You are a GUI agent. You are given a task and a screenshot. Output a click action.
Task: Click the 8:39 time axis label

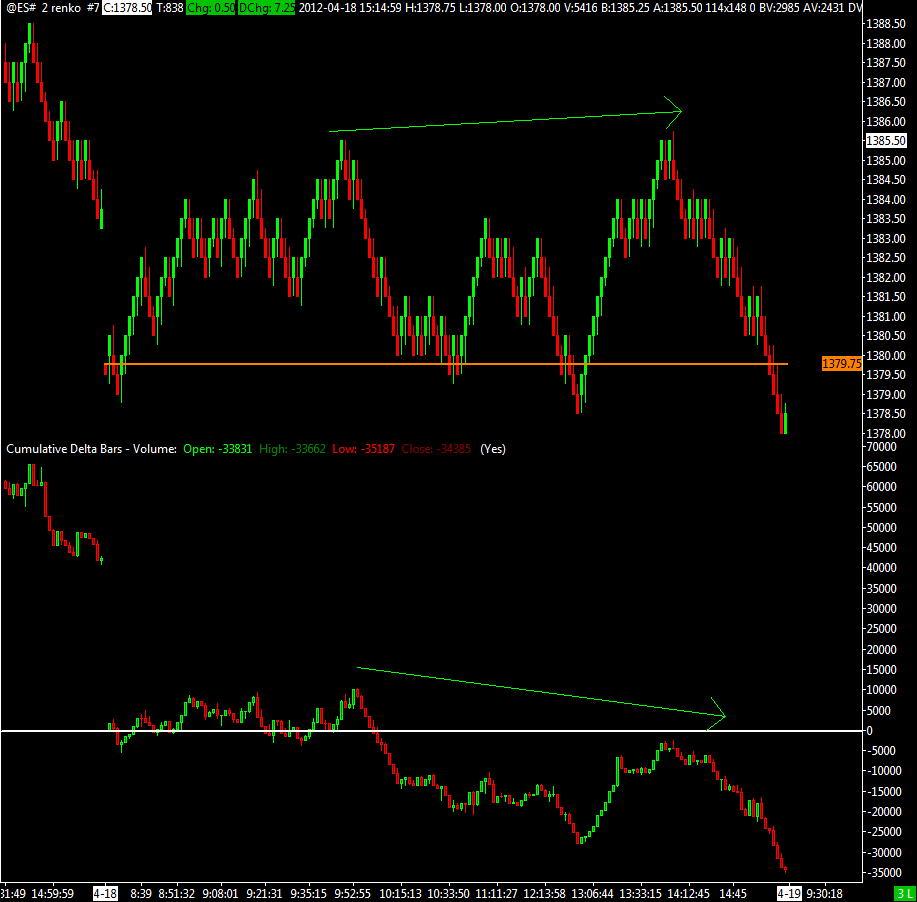click(141, 894)
